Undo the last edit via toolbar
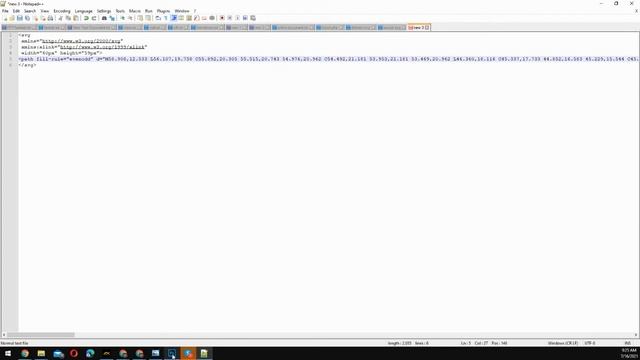This screenshot has height=360, width=640. [86, 18]
